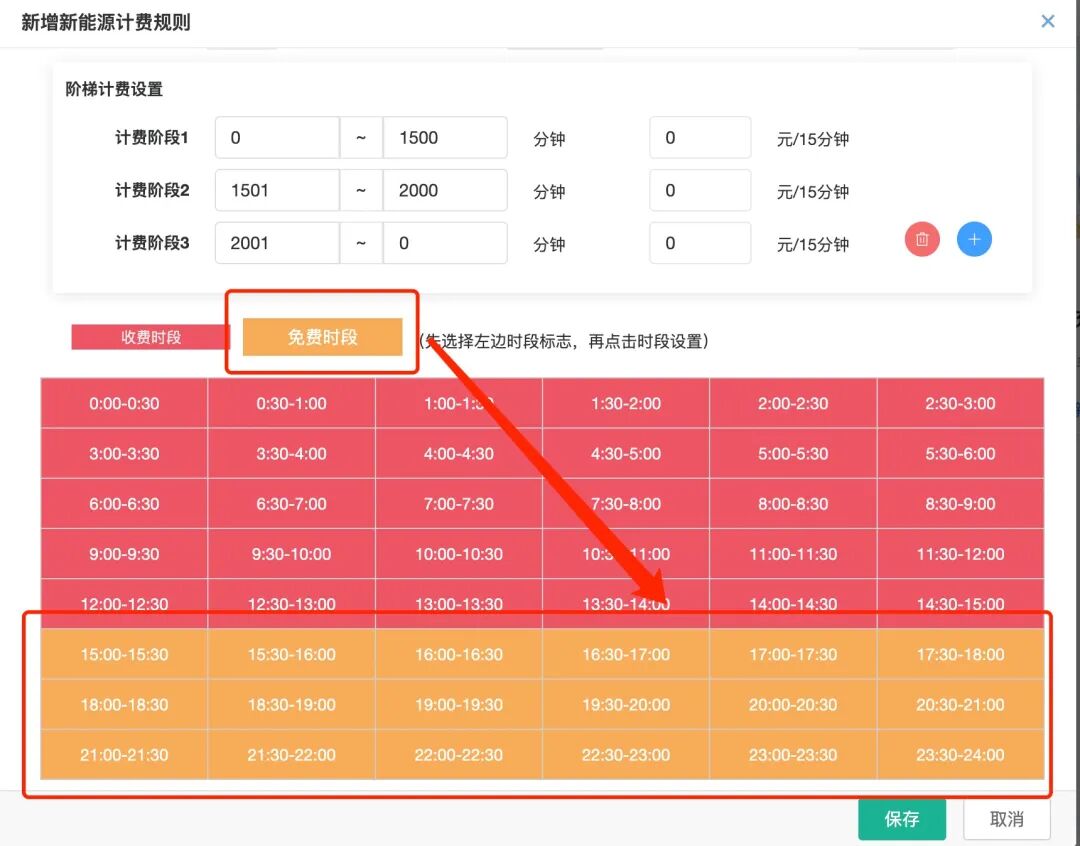The image size is (1080, 846).
Task: Toggle free slot 17:30-18:00
Action: [x=961, y=654]
